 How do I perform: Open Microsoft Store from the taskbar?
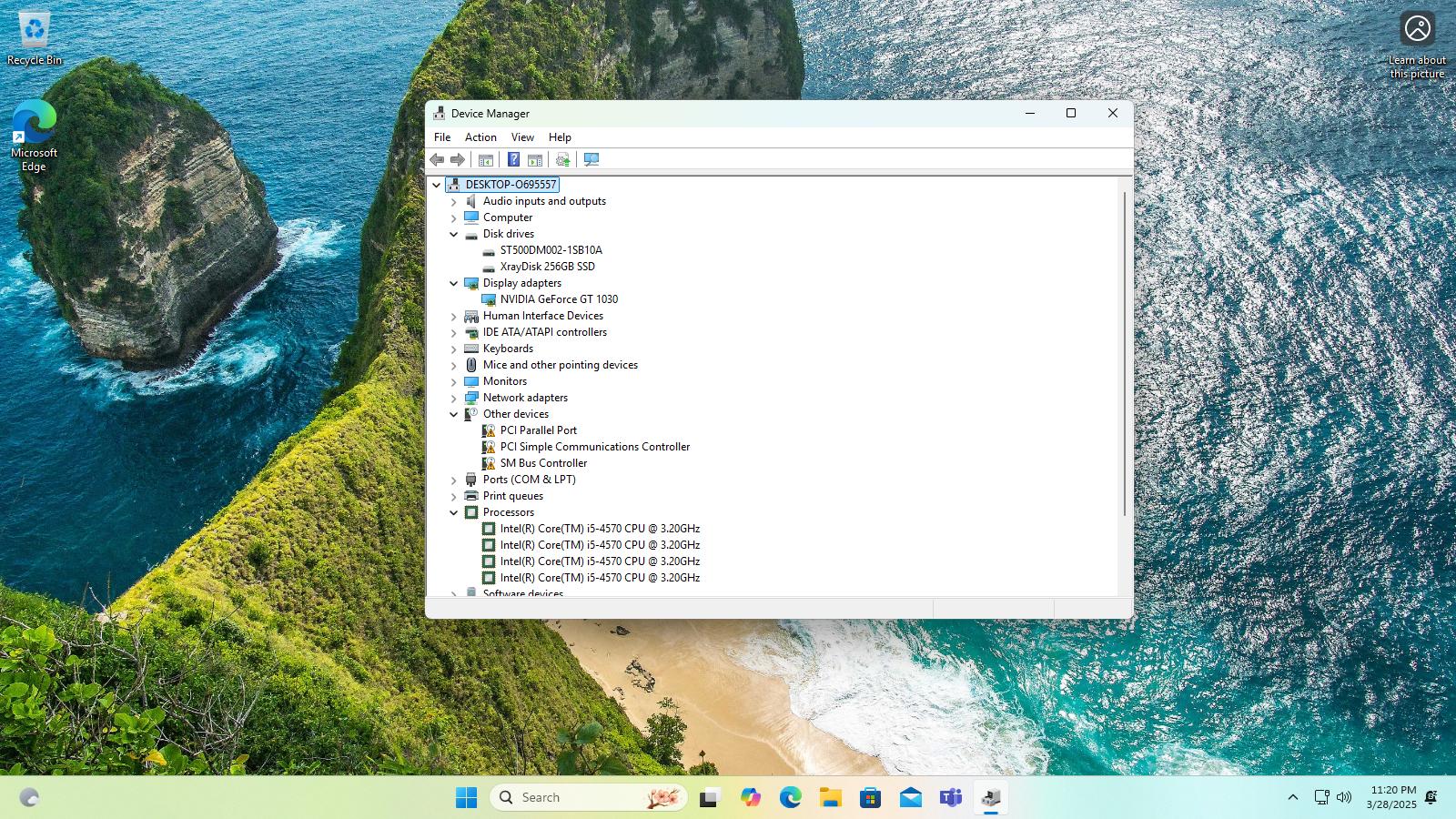870,797
